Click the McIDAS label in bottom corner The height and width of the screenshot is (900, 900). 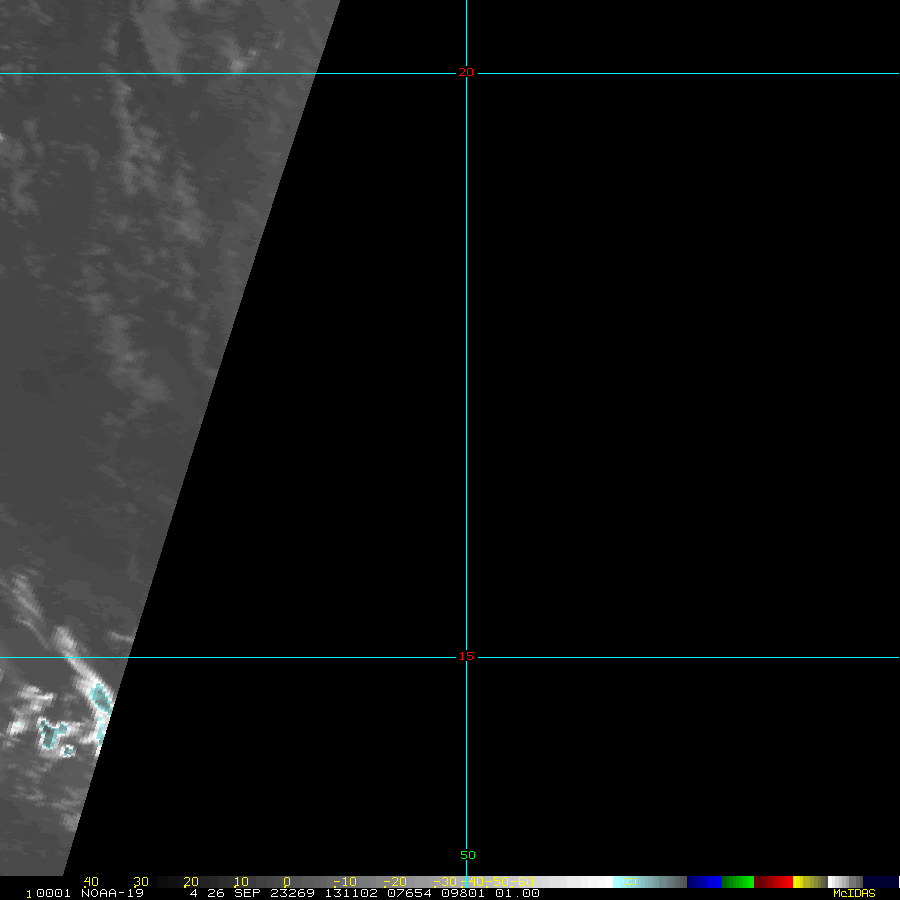(x=854, y=893)
